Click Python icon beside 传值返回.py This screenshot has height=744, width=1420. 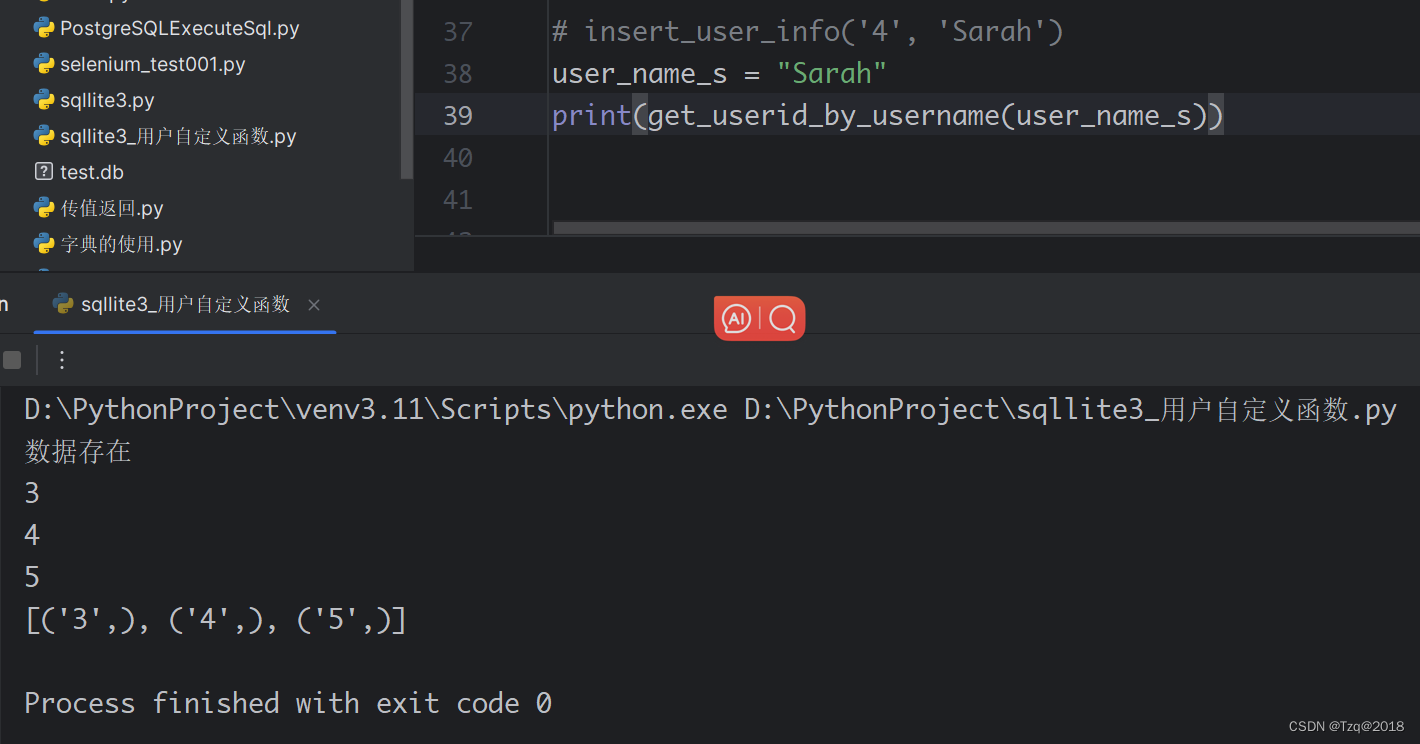(43, 208)
